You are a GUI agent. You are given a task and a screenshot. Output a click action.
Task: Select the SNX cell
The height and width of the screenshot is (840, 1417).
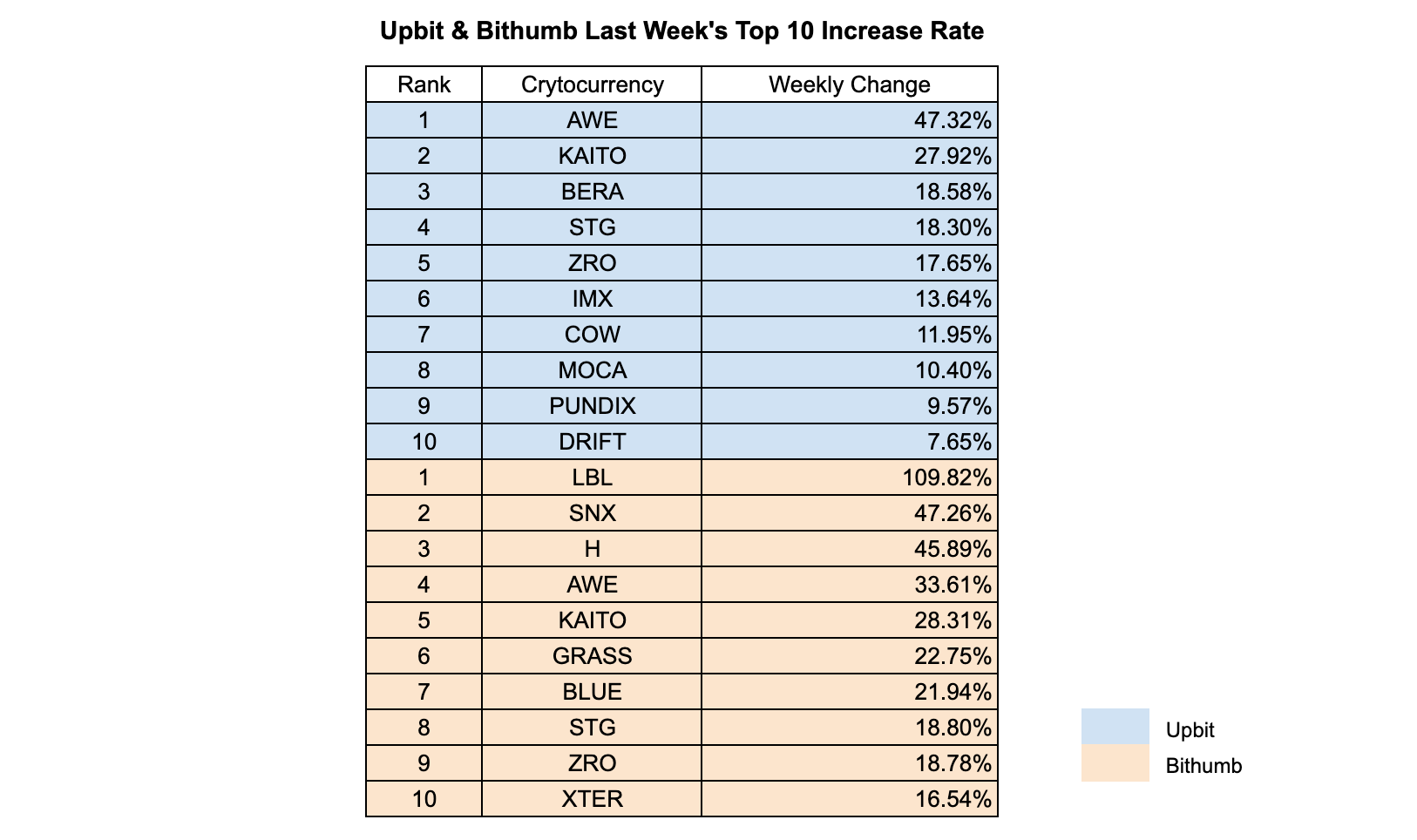[x=592, y=513]
